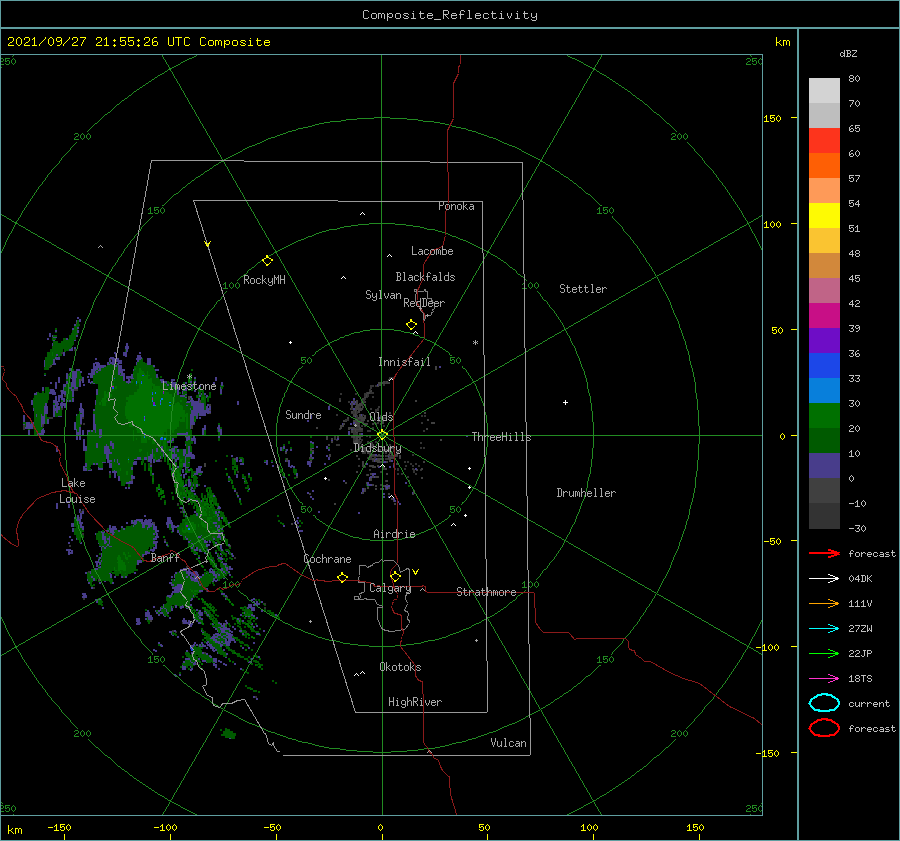Click the yellow diamond marker near RockyMH
The width and height of the screenshot is (900, 841).
[x=267, y=261]
